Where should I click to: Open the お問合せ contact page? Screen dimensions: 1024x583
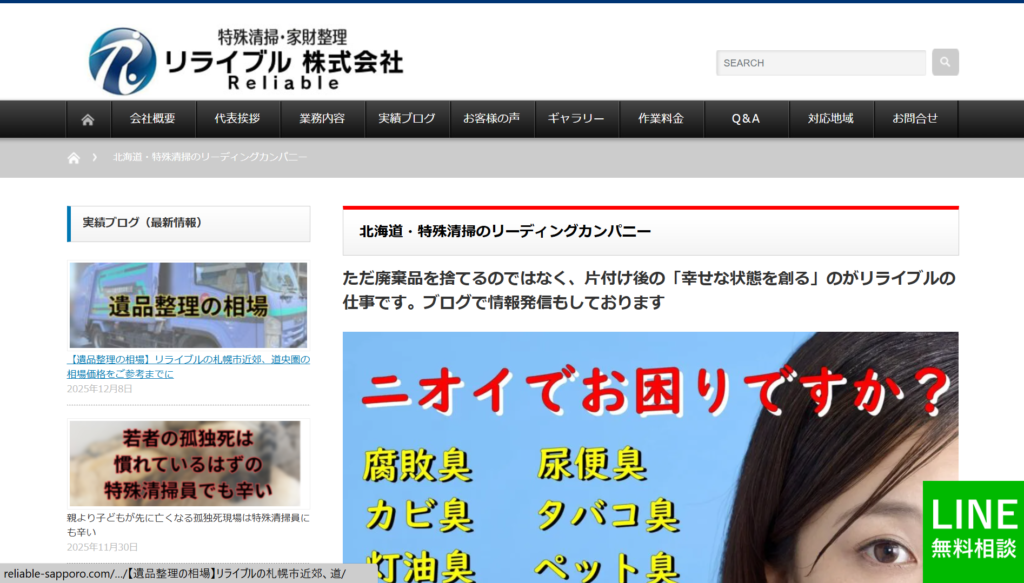(x=915, y=119)
